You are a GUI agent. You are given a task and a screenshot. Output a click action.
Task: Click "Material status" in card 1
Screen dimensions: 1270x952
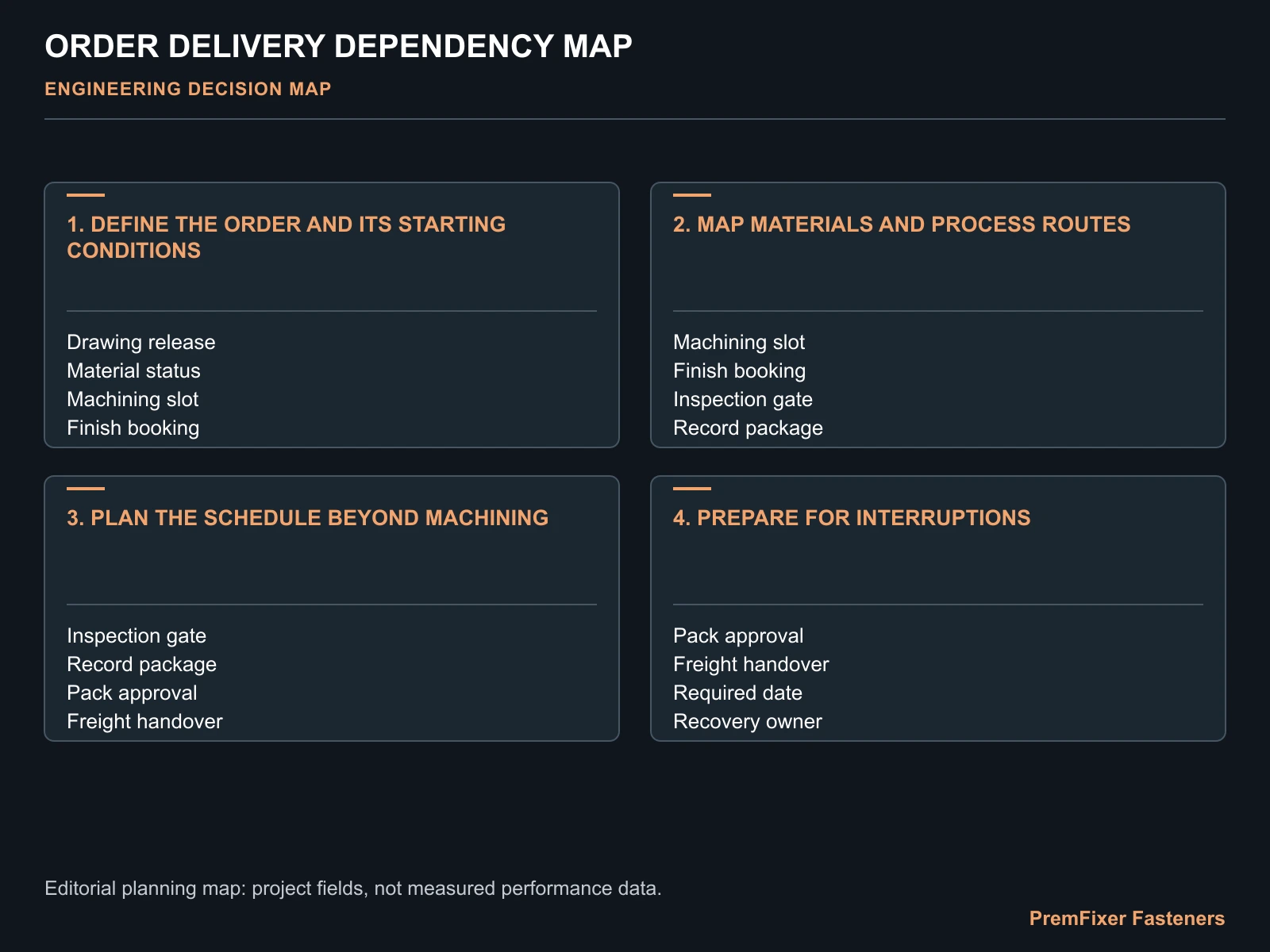133,370
